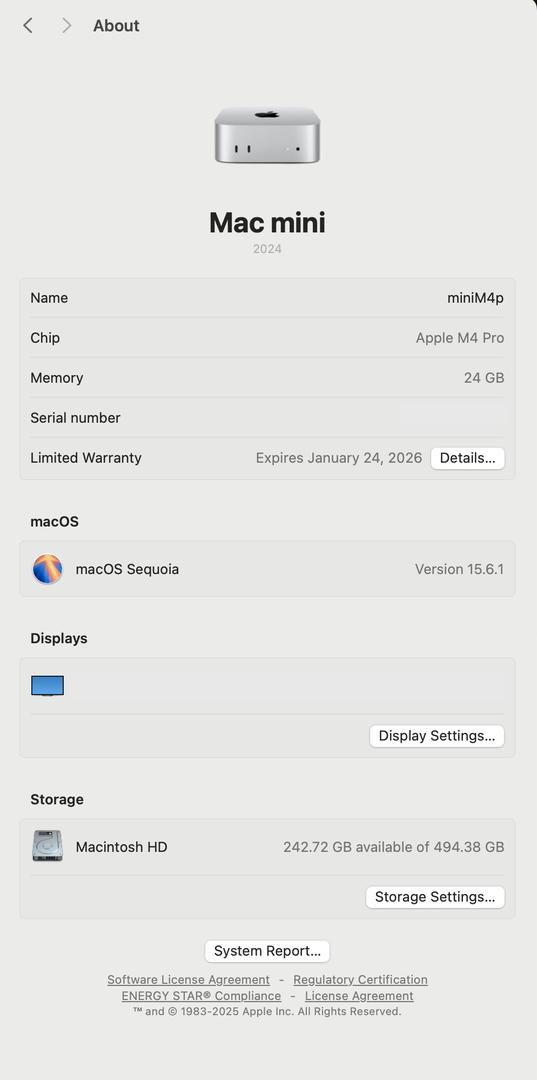537x1080 pixels.
Task: Open the License Agreement link
Action: [359, 996]
